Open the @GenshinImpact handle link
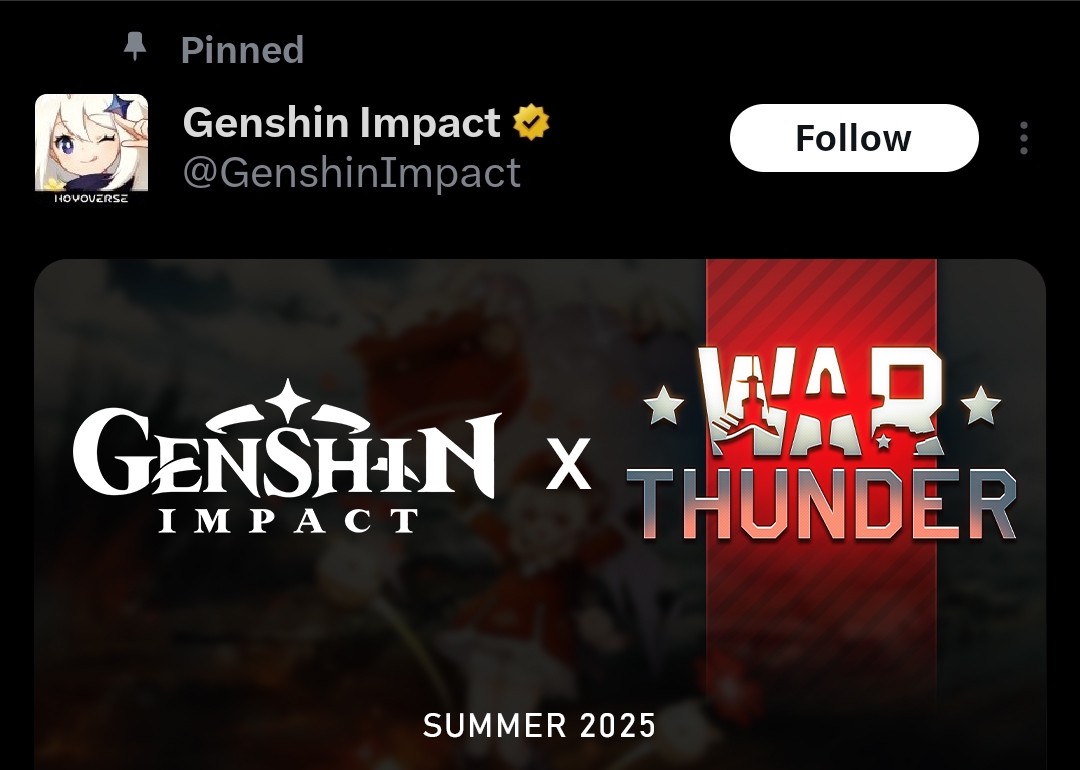Viewport: 1080px width, 770px height. [x=352, y=172]
